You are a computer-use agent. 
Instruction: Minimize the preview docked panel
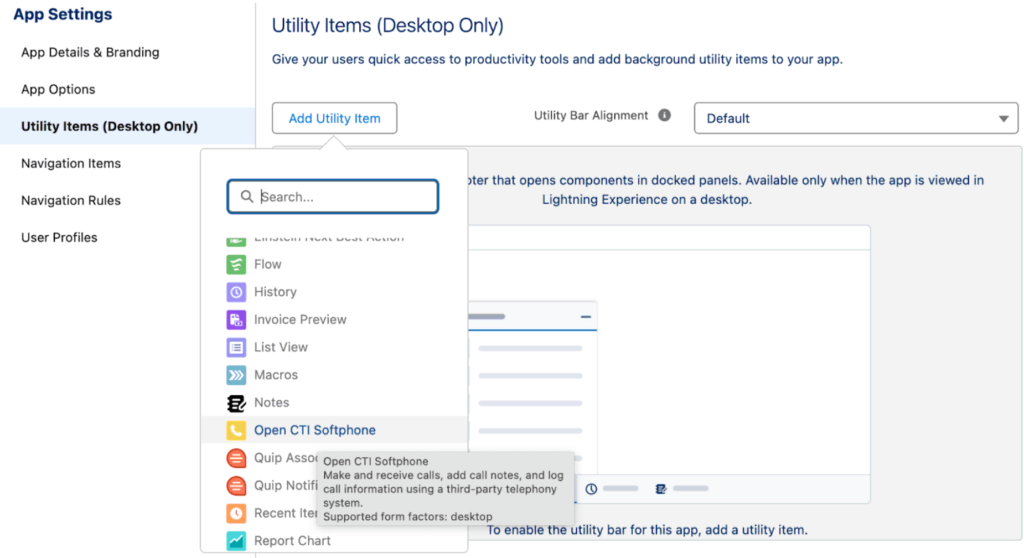[586, 316]
